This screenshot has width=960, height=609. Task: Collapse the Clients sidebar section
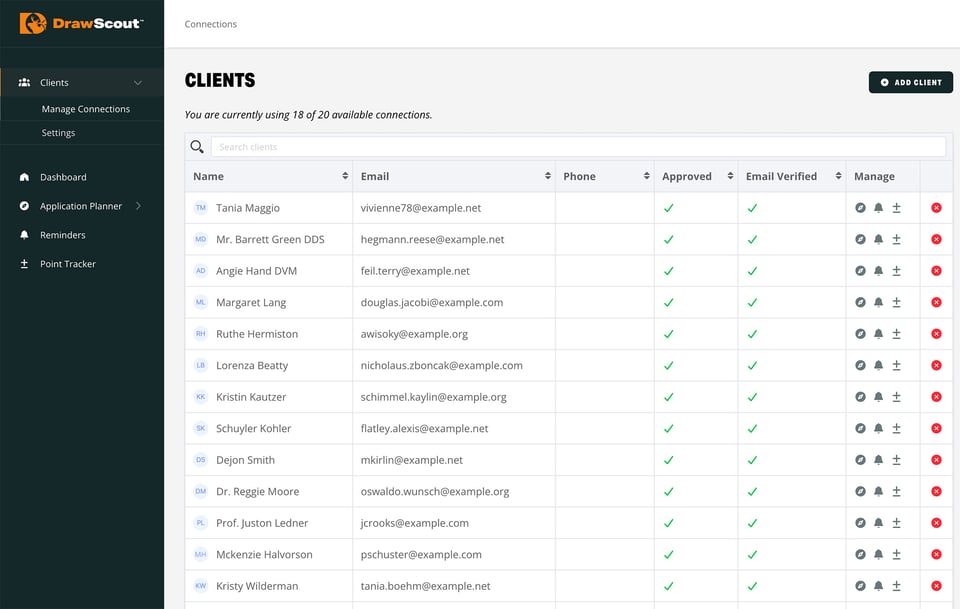pos(138,83)
